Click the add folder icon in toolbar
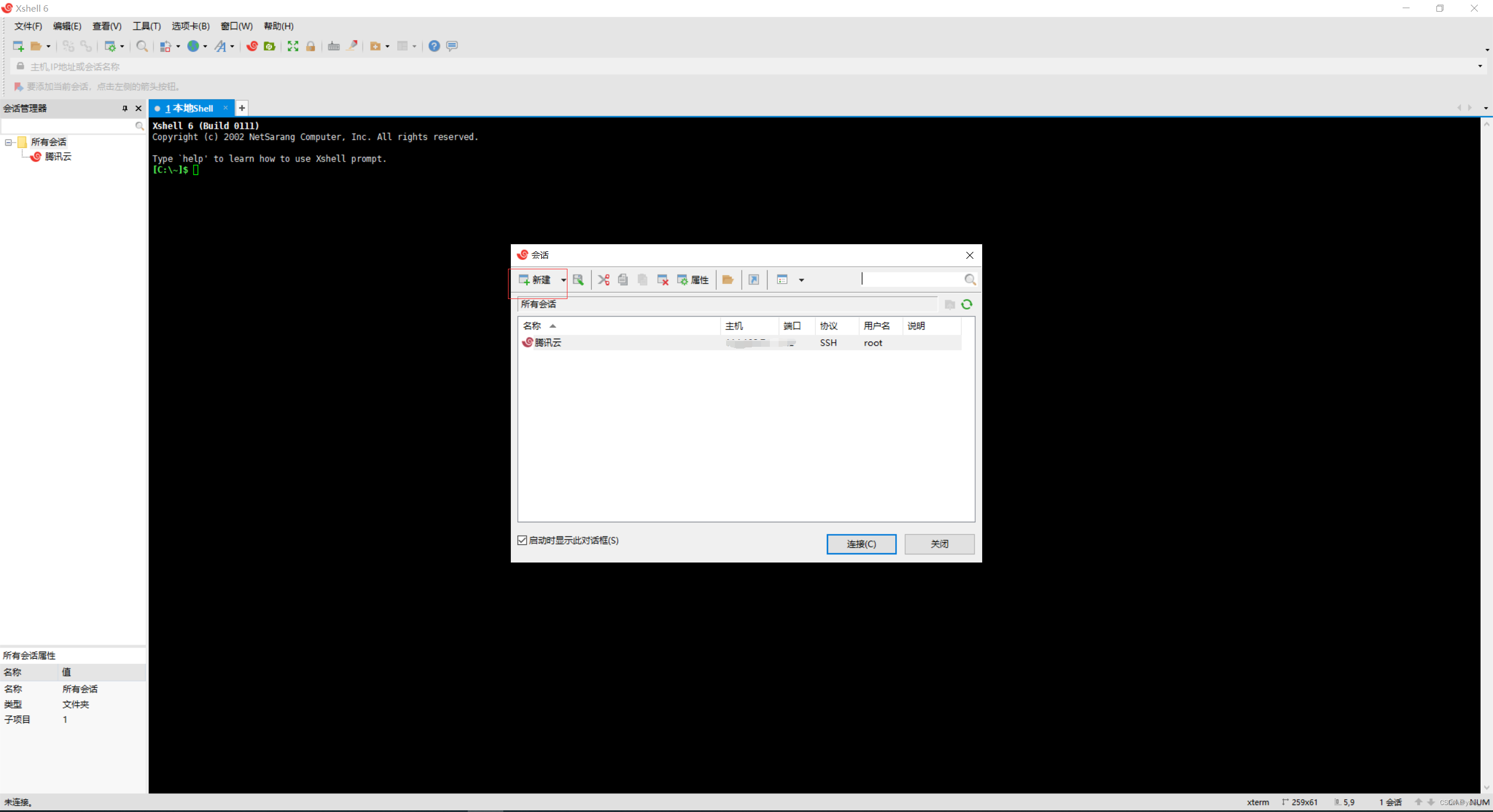 tap(376, 46)
